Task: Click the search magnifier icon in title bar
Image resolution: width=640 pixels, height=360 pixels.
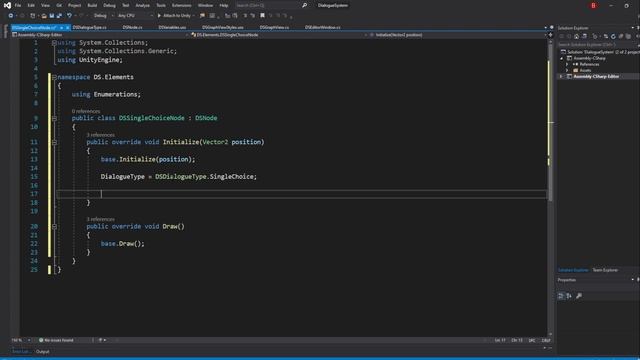Action: [304, 5]
